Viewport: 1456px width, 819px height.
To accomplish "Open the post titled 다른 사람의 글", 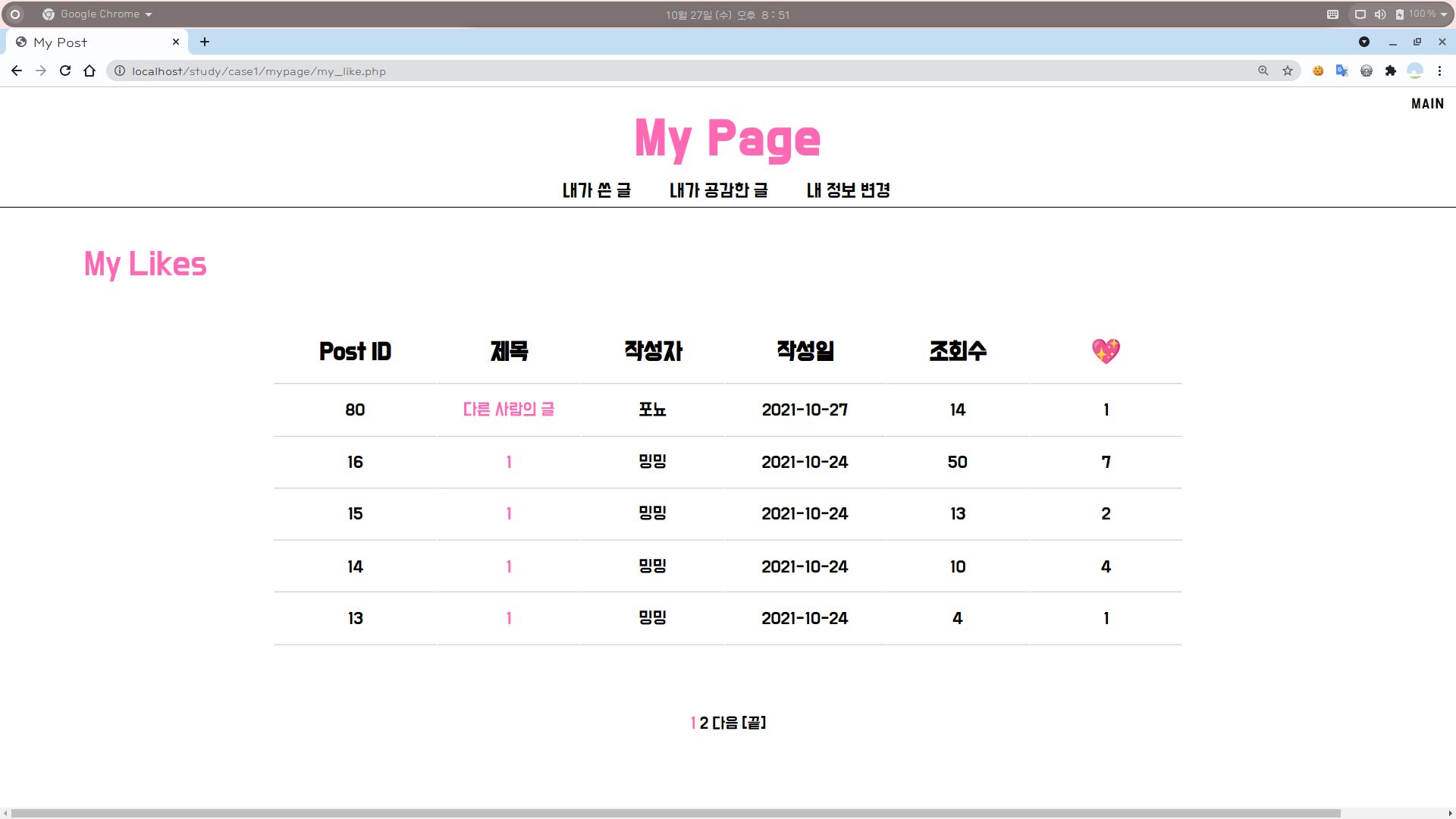I will tap(508, 409).
